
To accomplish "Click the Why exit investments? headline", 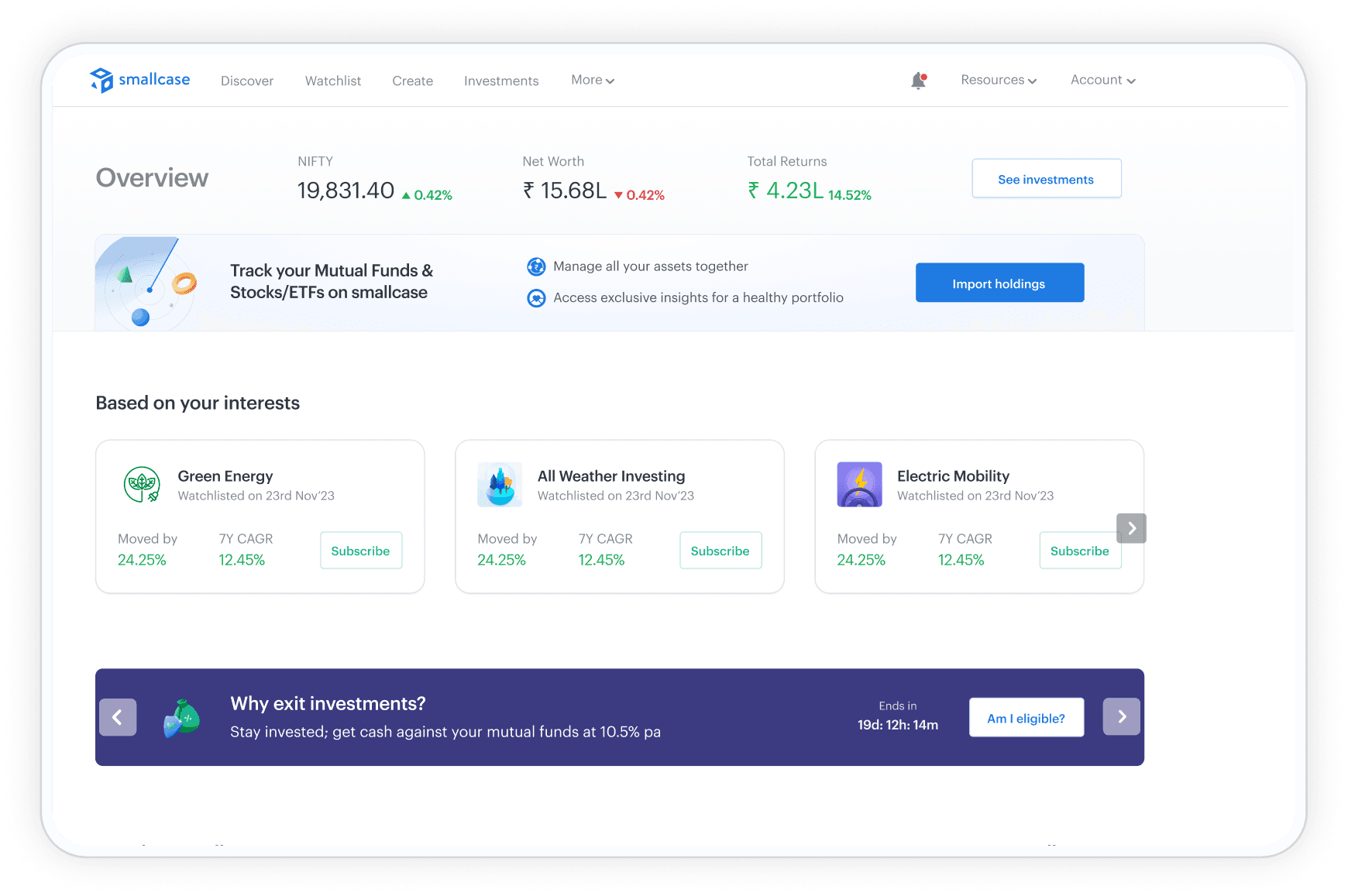I will [x=328, y=703].
